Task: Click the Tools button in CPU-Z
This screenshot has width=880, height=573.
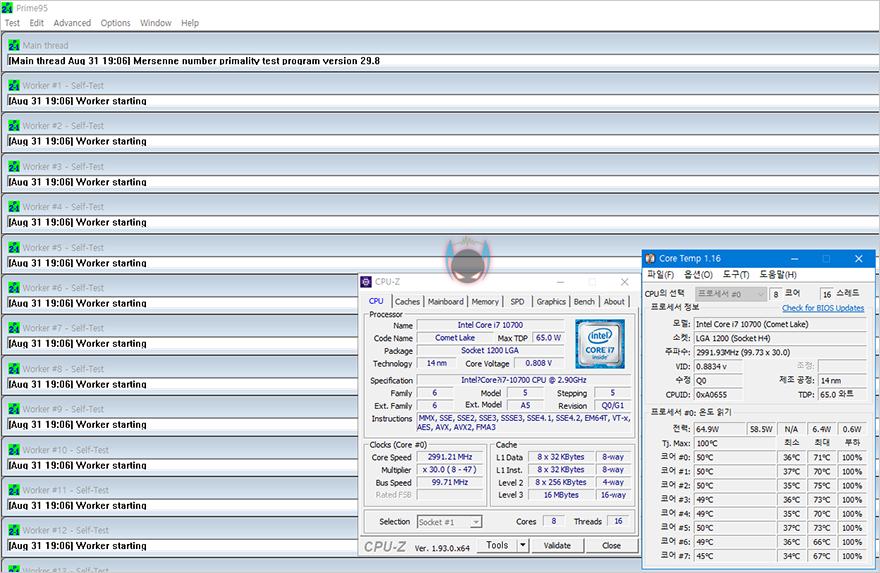Action: tap(497, 545)
